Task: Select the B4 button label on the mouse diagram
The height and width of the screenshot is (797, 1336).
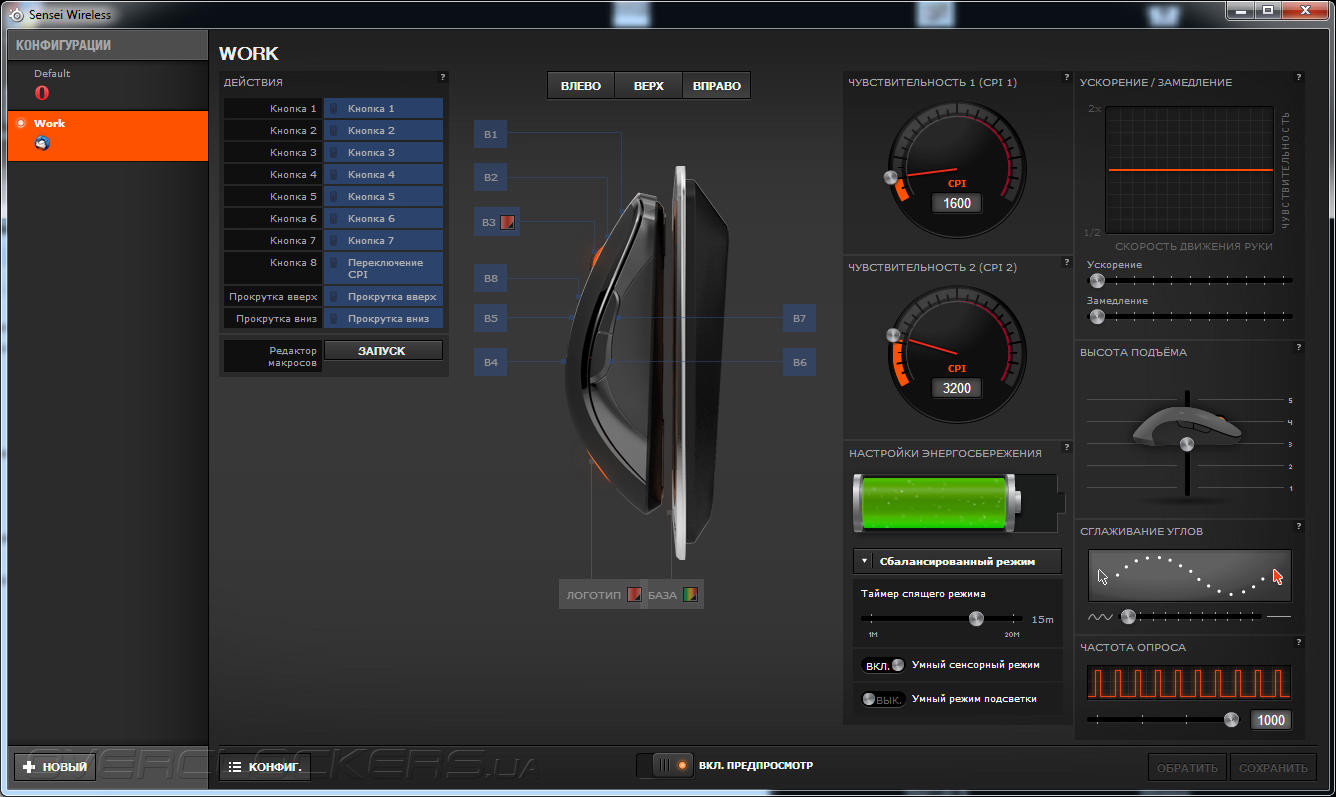Action: 490,362
